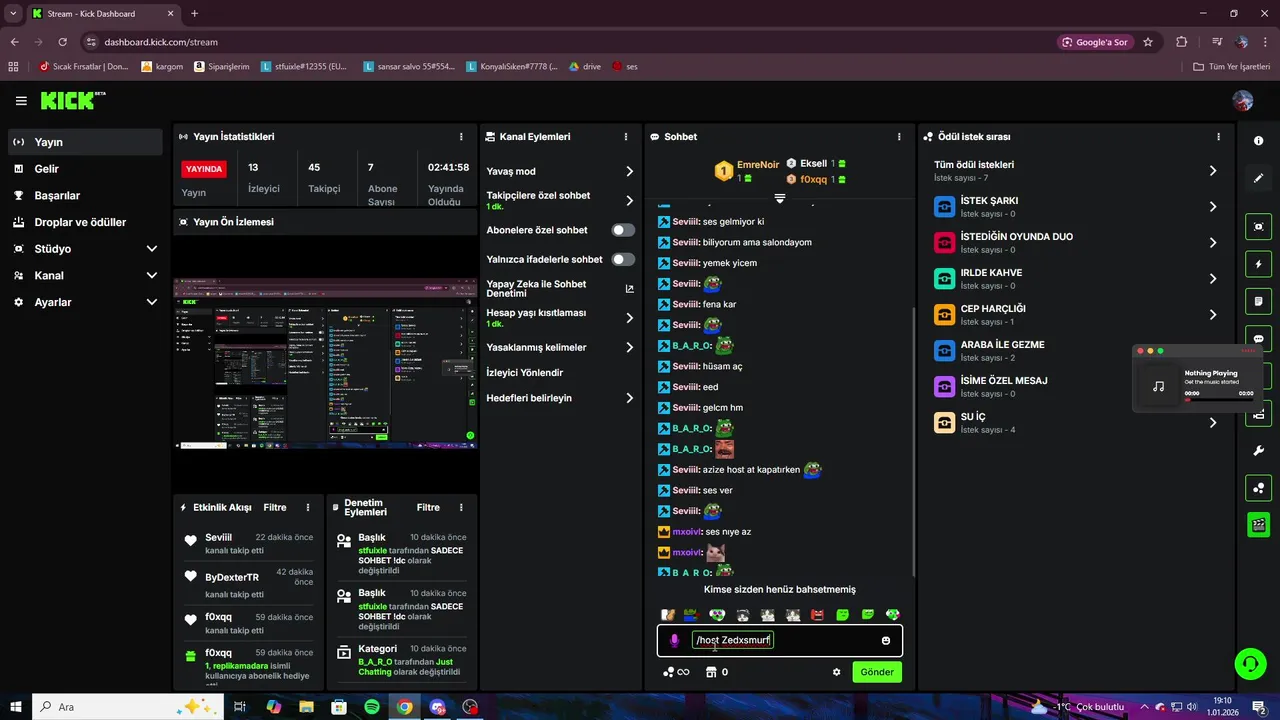
Task: Click the Kick logo
Action: coord(72,101)
